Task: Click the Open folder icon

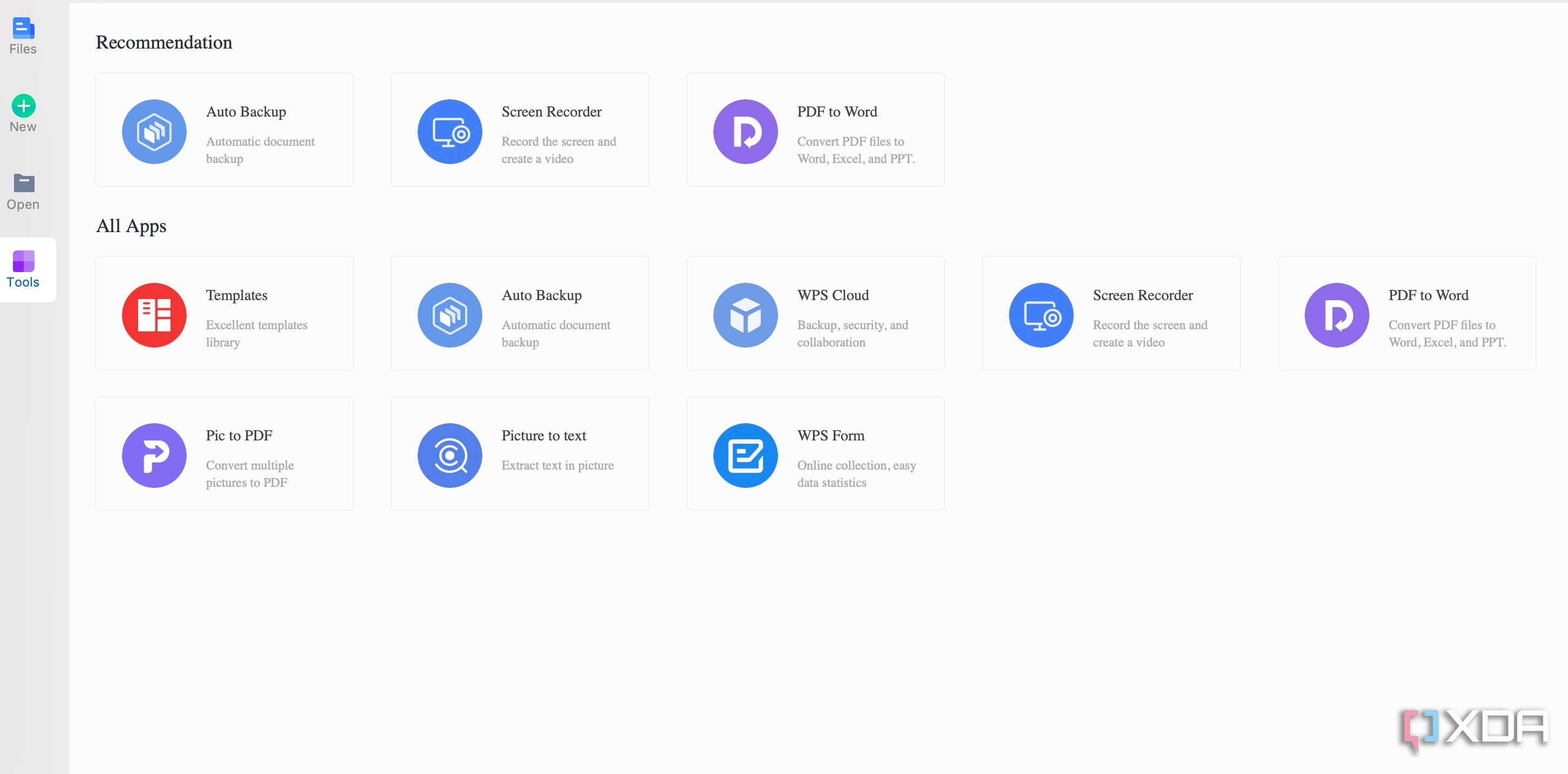Action: [24, 182]
